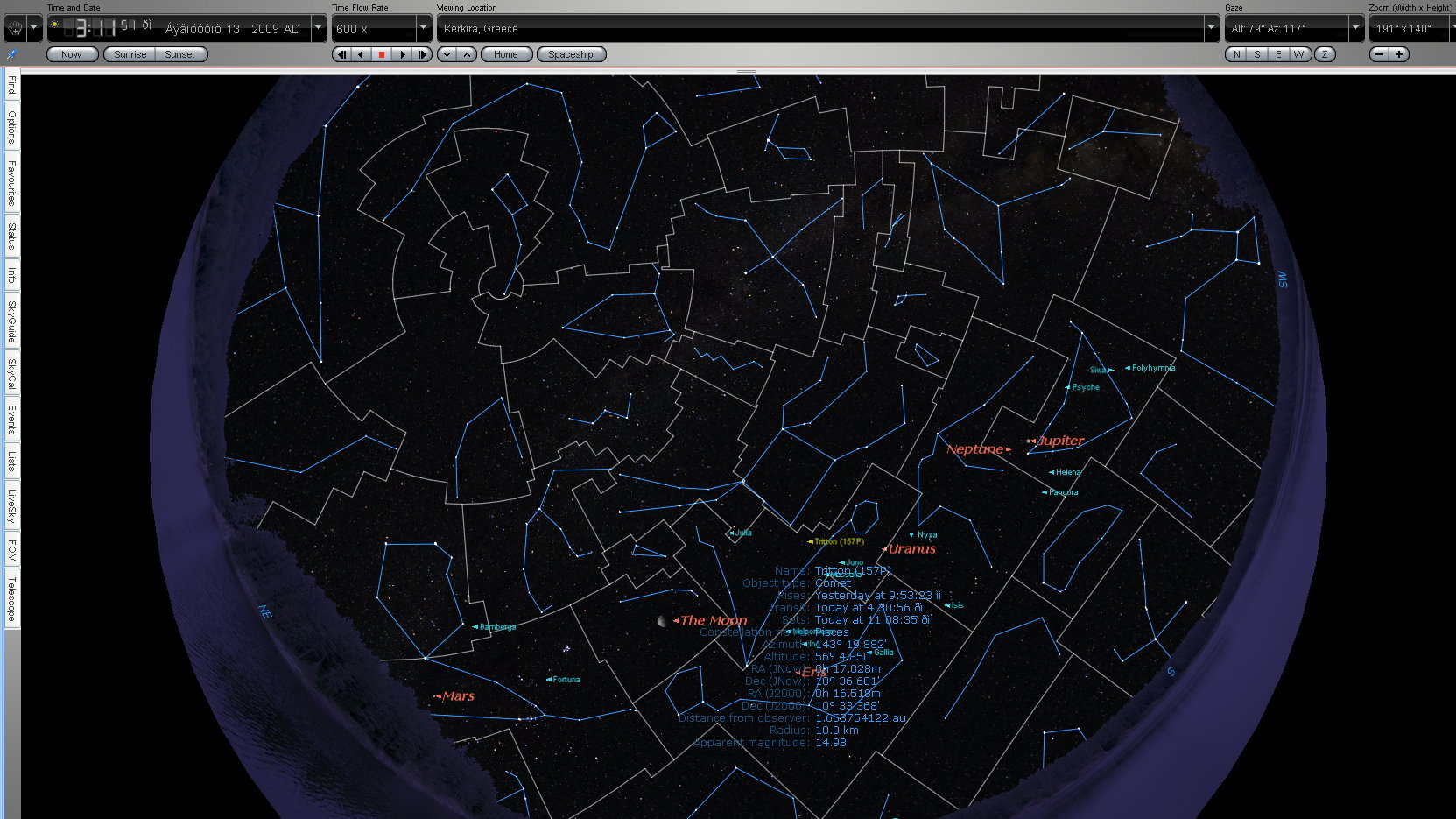This screenshot has width=1456, height=819.
Task: Click the Time Flow Rate 600 x field
Action: tap(374, 29)
